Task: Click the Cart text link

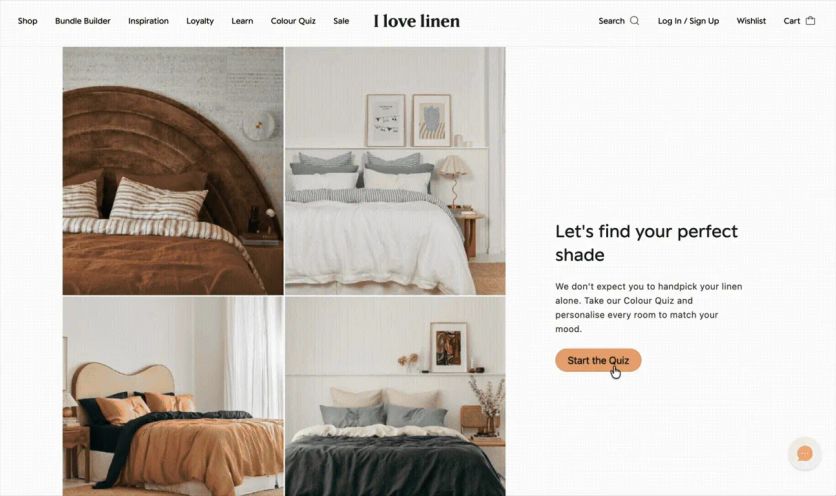Action: click(792, 21)
